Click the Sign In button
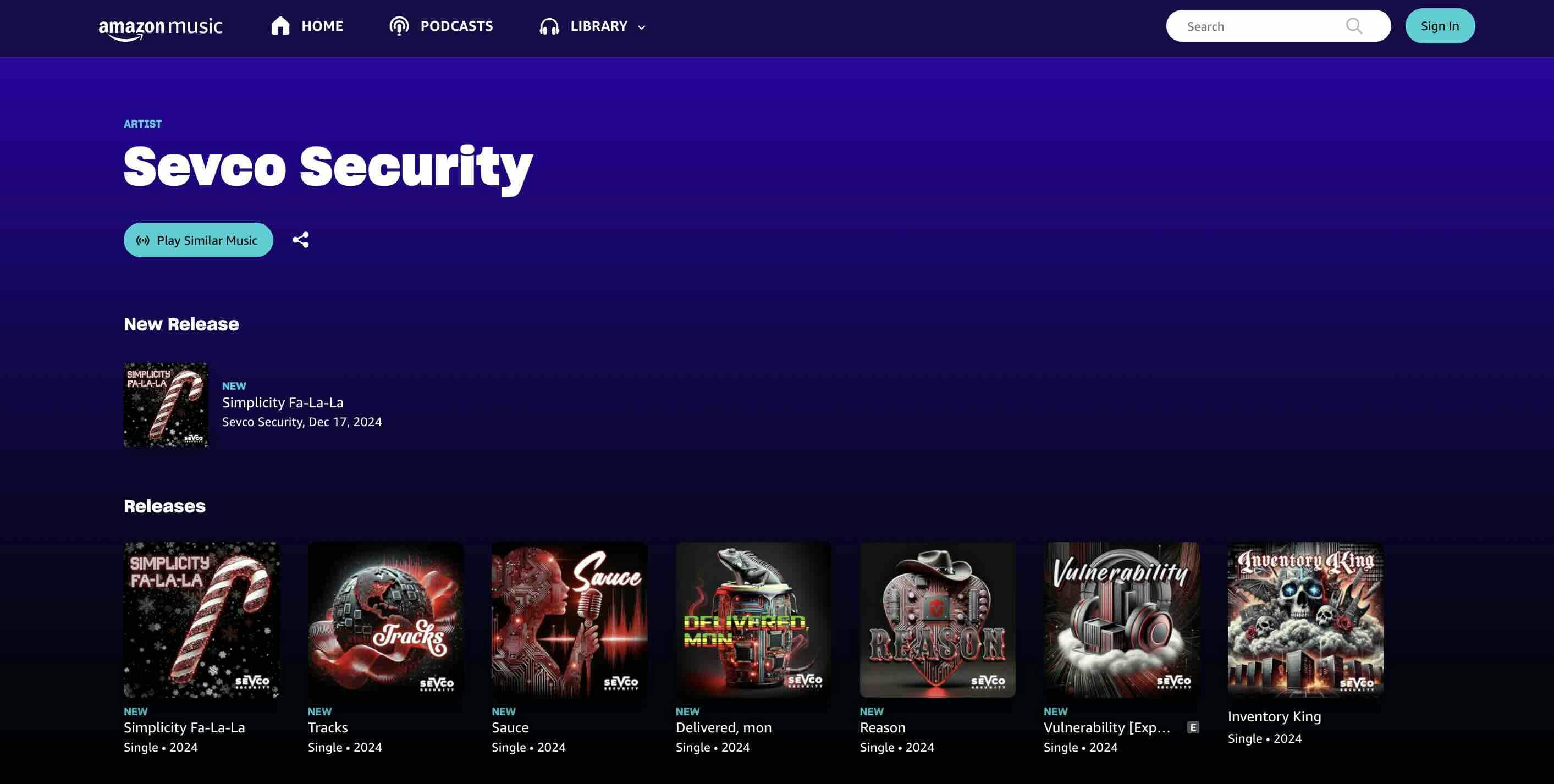 click(x=1440, y=25)
